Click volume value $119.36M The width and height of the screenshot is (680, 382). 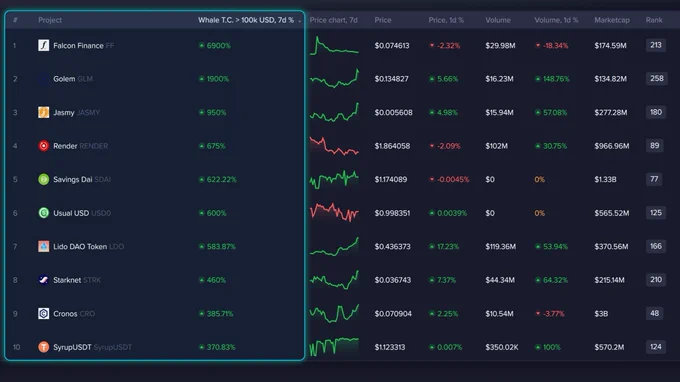(500, 247)
